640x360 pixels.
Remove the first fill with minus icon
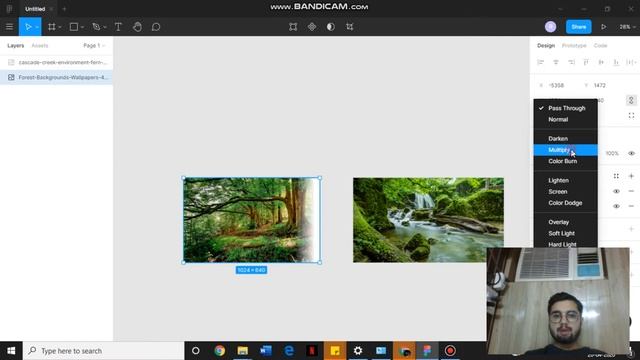[631, 191]
